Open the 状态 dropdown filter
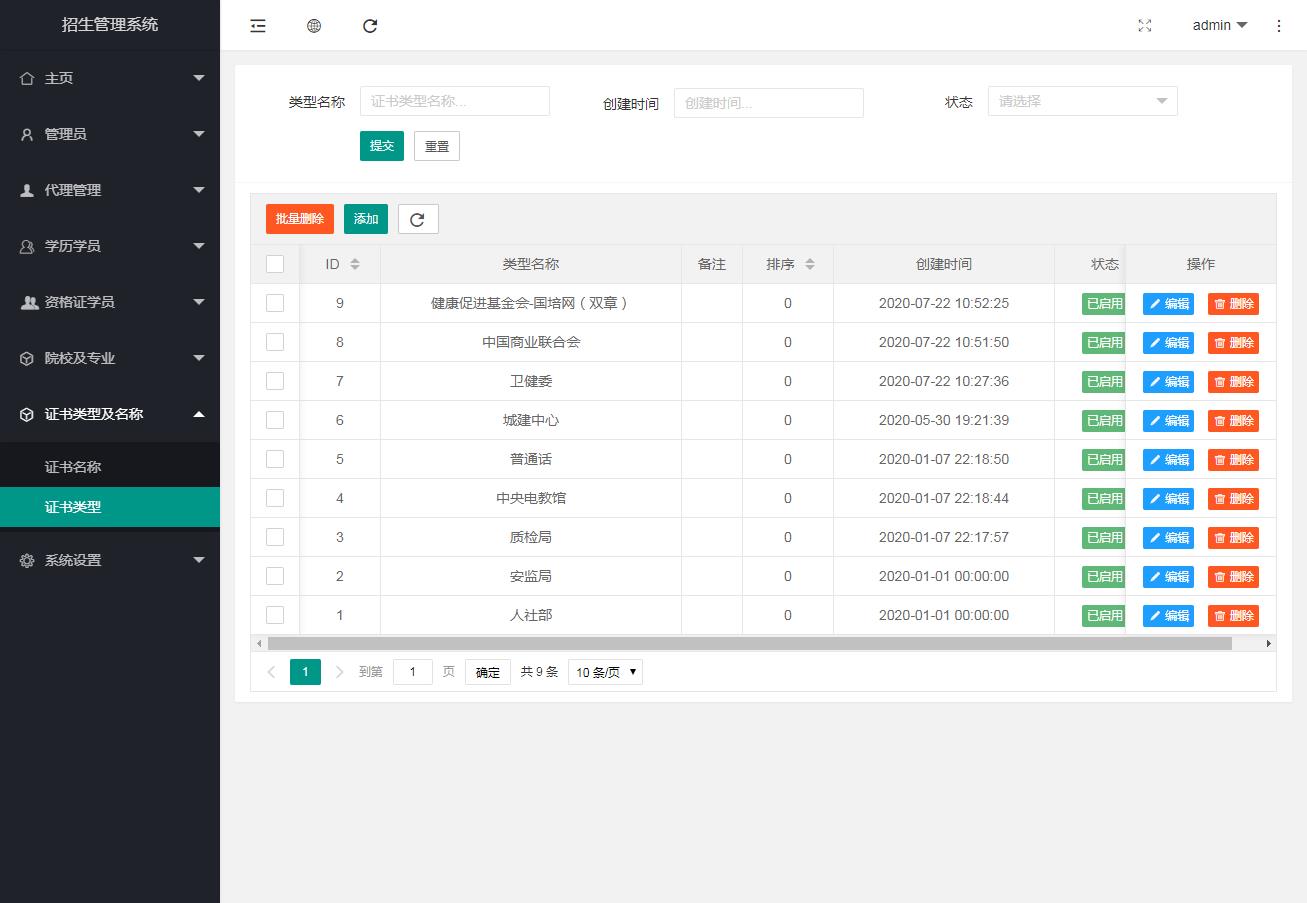 (x=1082, y=101)
